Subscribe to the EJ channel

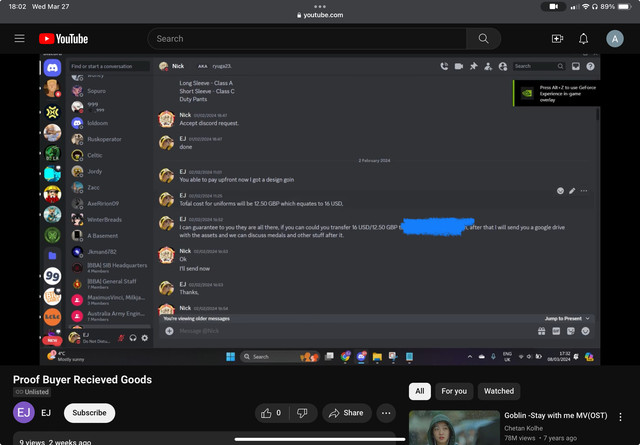point(89,413)
